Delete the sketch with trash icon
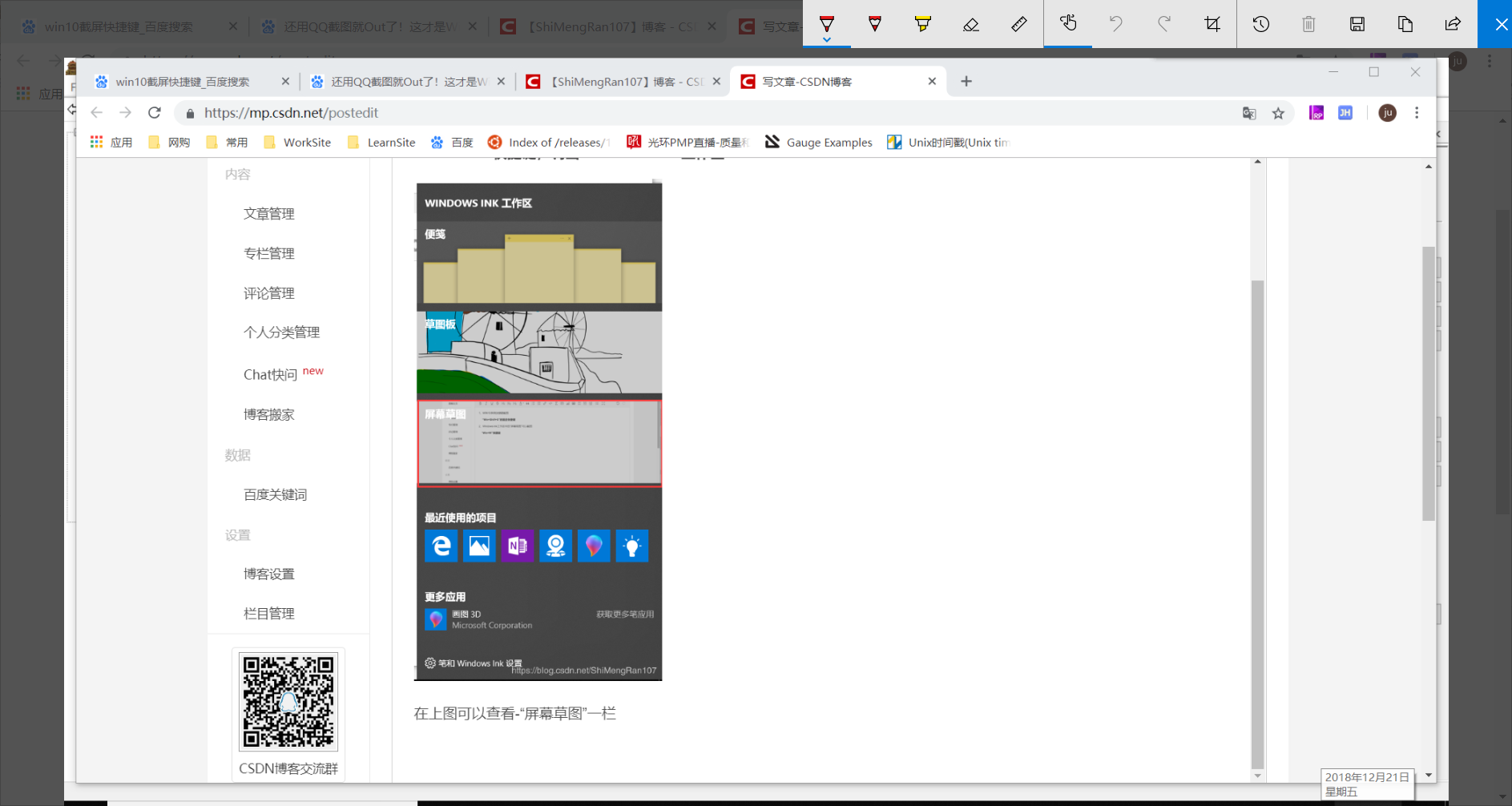 (1309, 23)
